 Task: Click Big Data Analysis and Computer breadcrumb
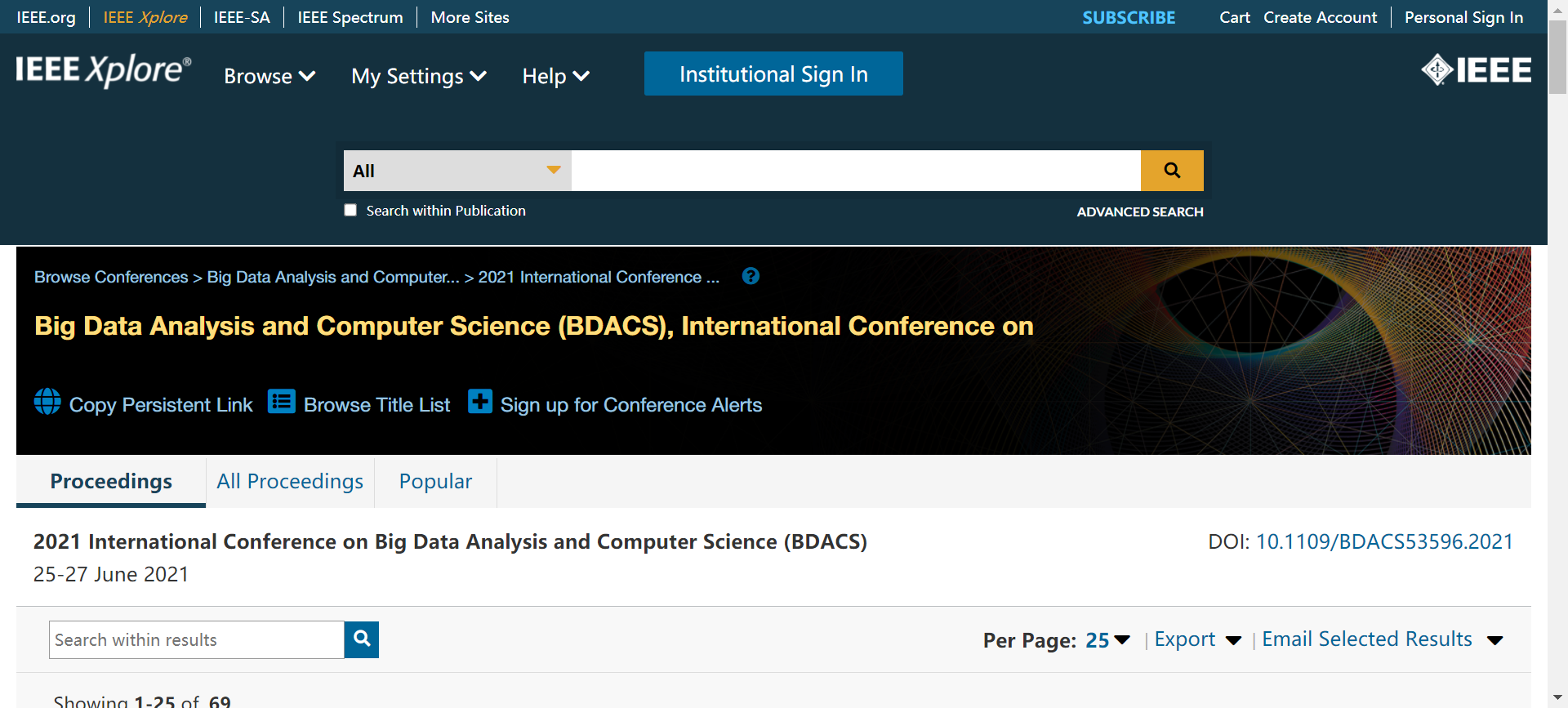(333, 277)
